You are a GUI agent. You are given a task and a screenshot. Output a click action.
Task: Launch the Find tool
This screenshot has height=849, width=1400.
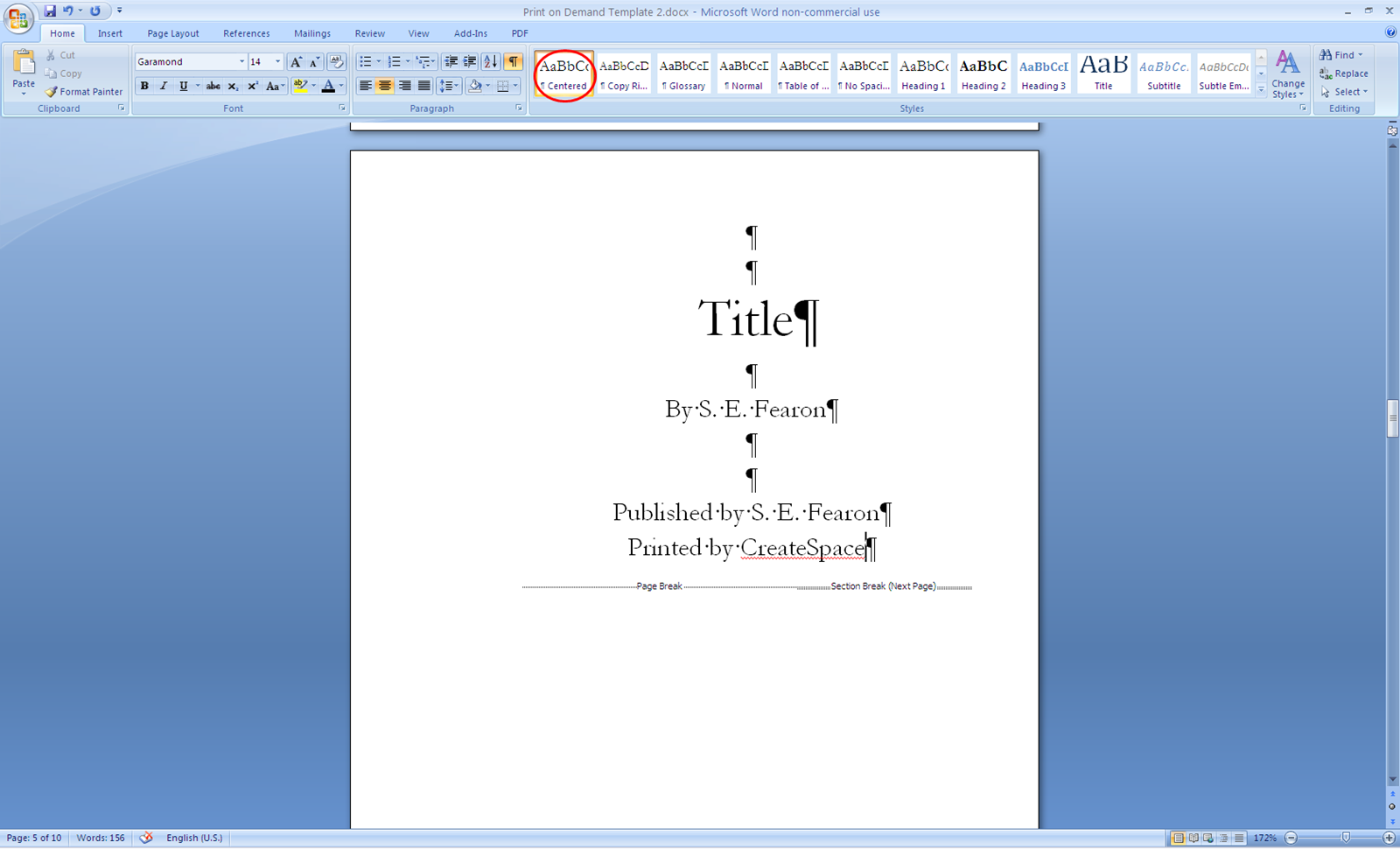click(x=1340, y=54)
